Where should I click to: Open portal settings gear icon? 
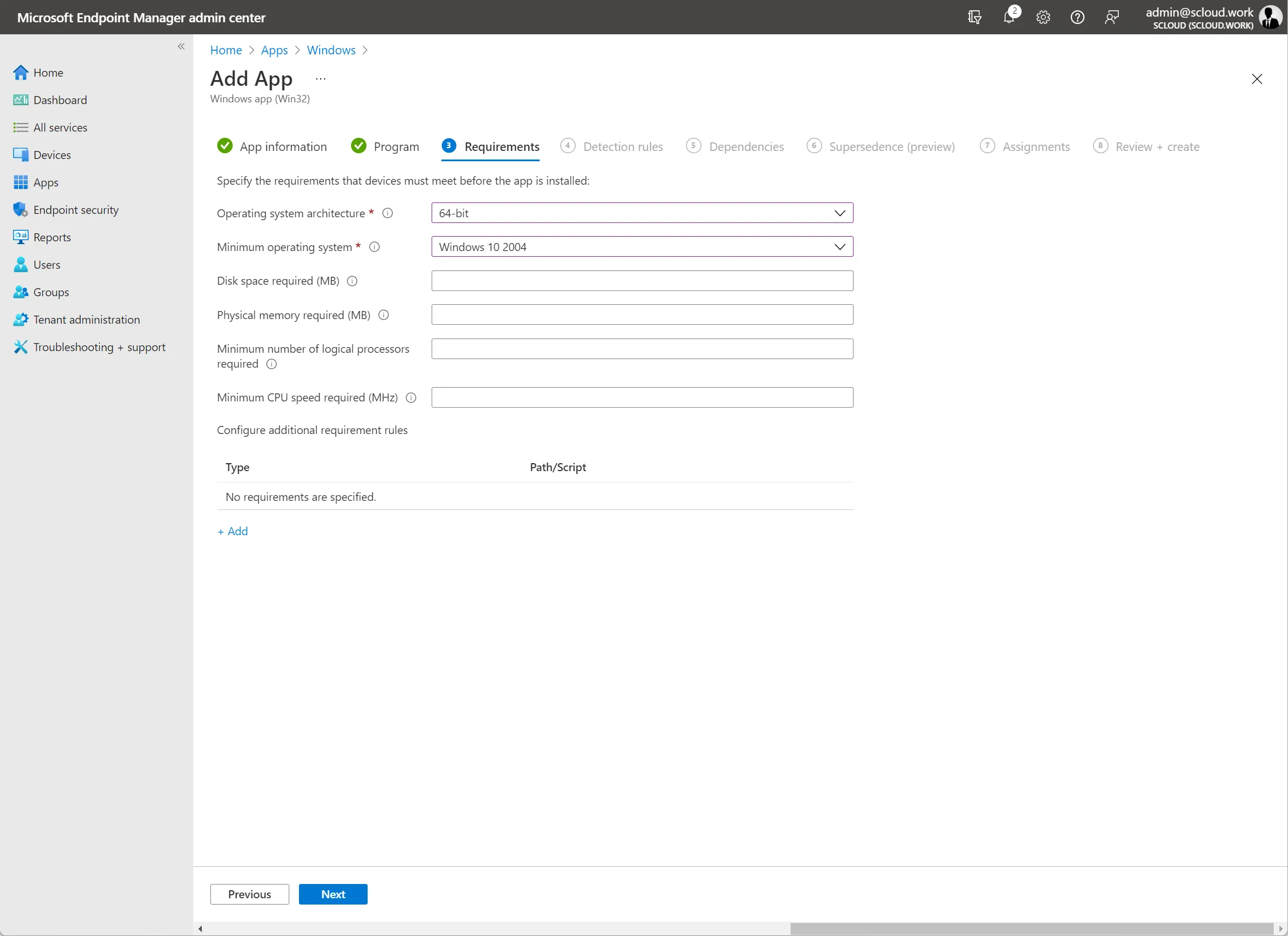point(1043,17)
